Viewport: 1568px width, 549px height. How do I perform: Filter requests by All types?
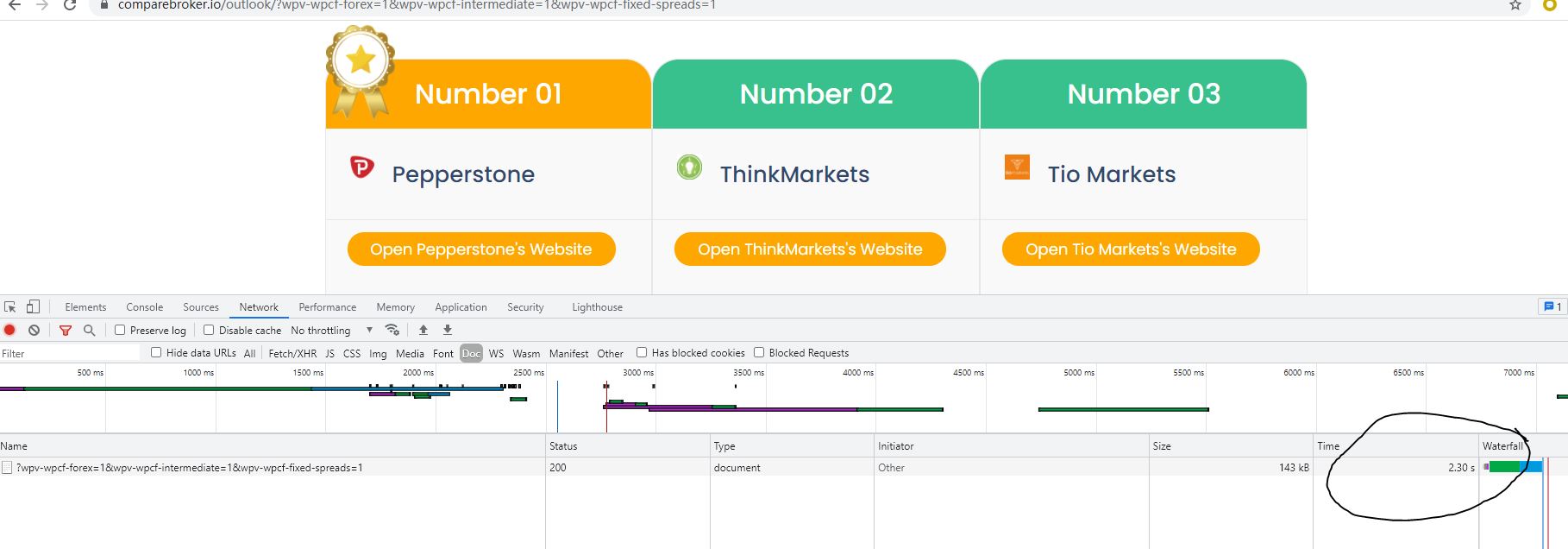click(249, 353)
